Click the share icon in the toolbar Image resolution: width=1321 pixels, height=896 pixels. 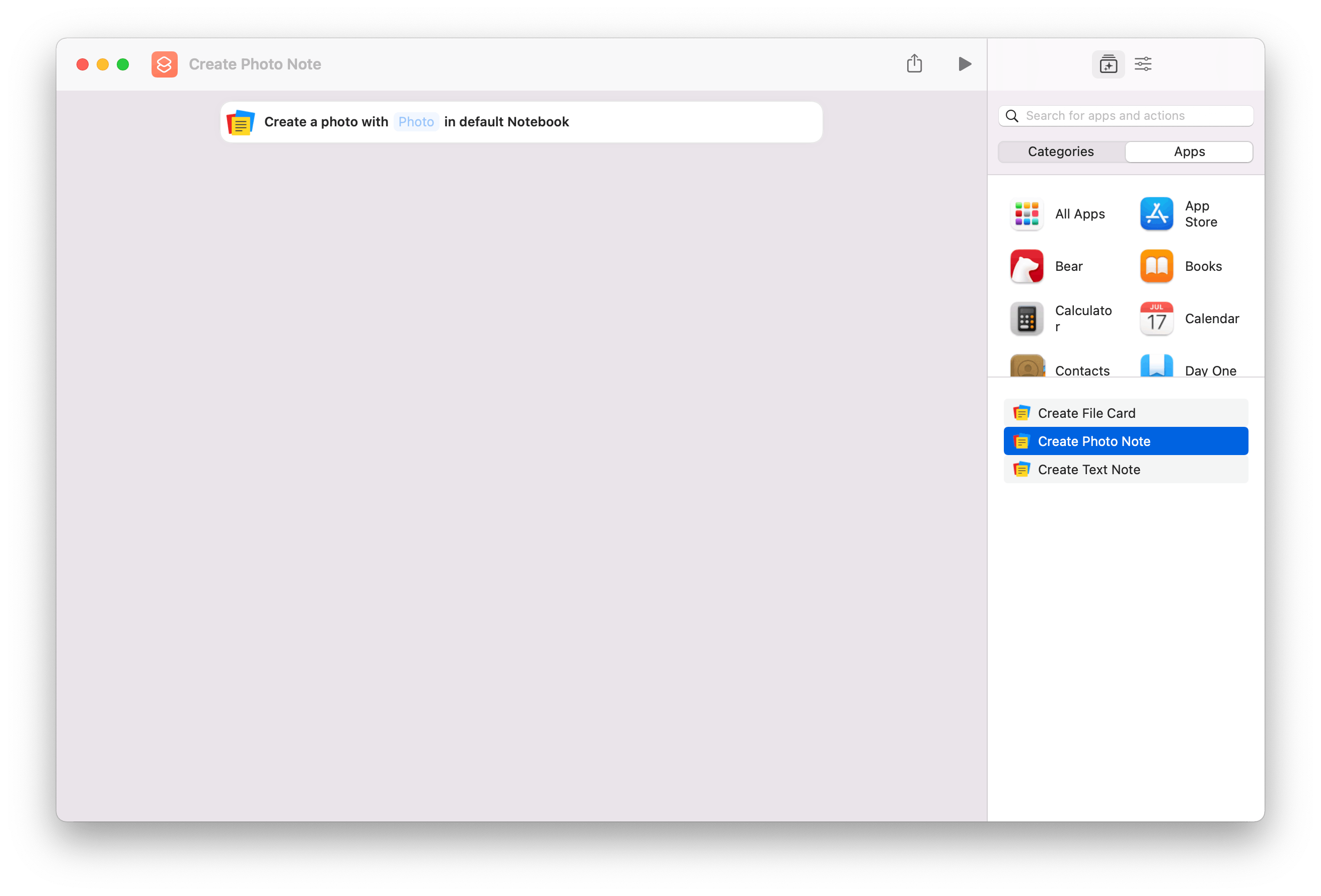(x=914, y=63)
